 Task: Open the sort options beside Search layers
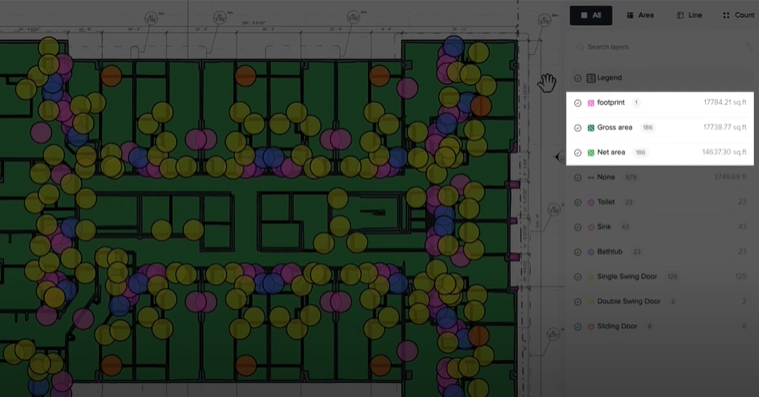tap(749, 47)
